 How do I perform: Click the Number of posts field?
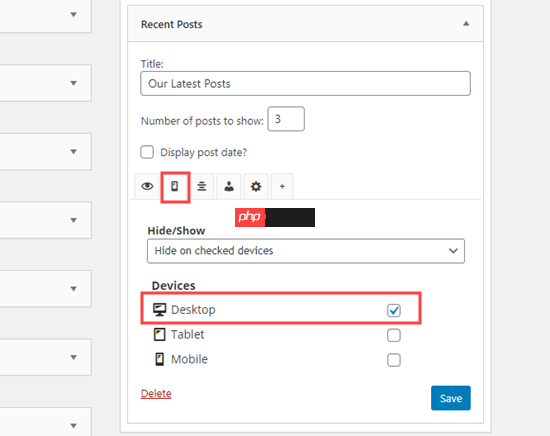(286, 119)
